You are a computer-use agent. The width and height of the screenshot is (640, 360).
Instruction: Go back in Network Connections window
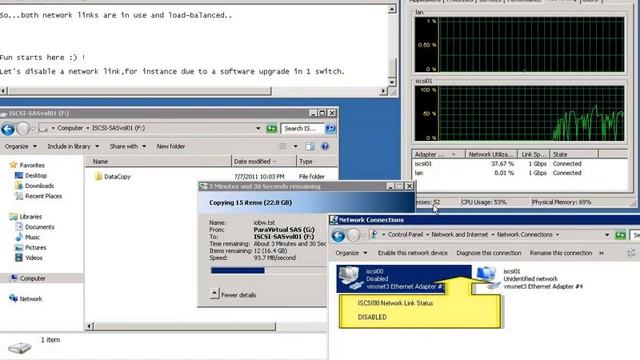[x=338, y=236]
